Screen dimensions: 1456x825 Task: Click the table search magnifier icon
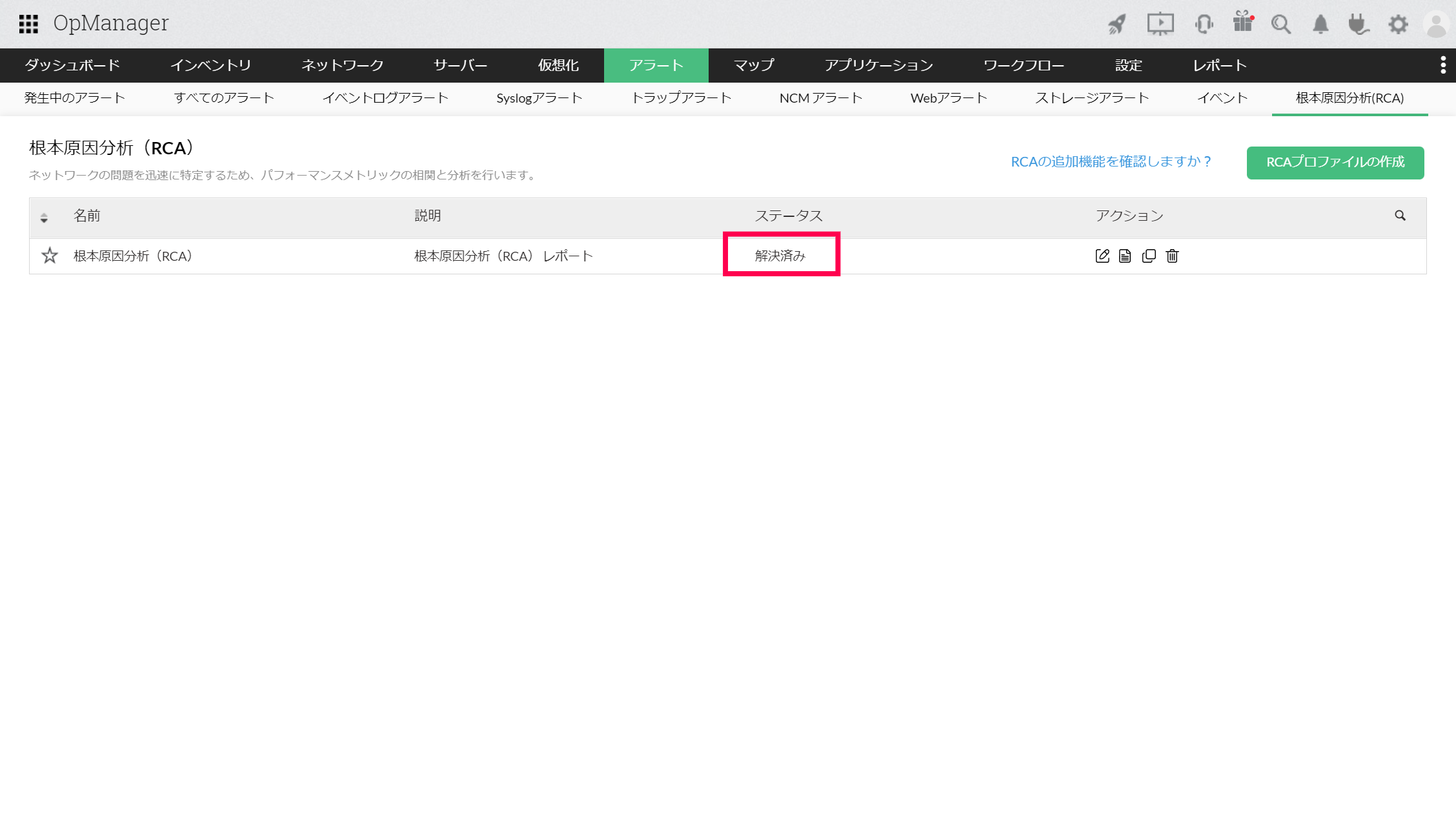(x=1400, y=216)
